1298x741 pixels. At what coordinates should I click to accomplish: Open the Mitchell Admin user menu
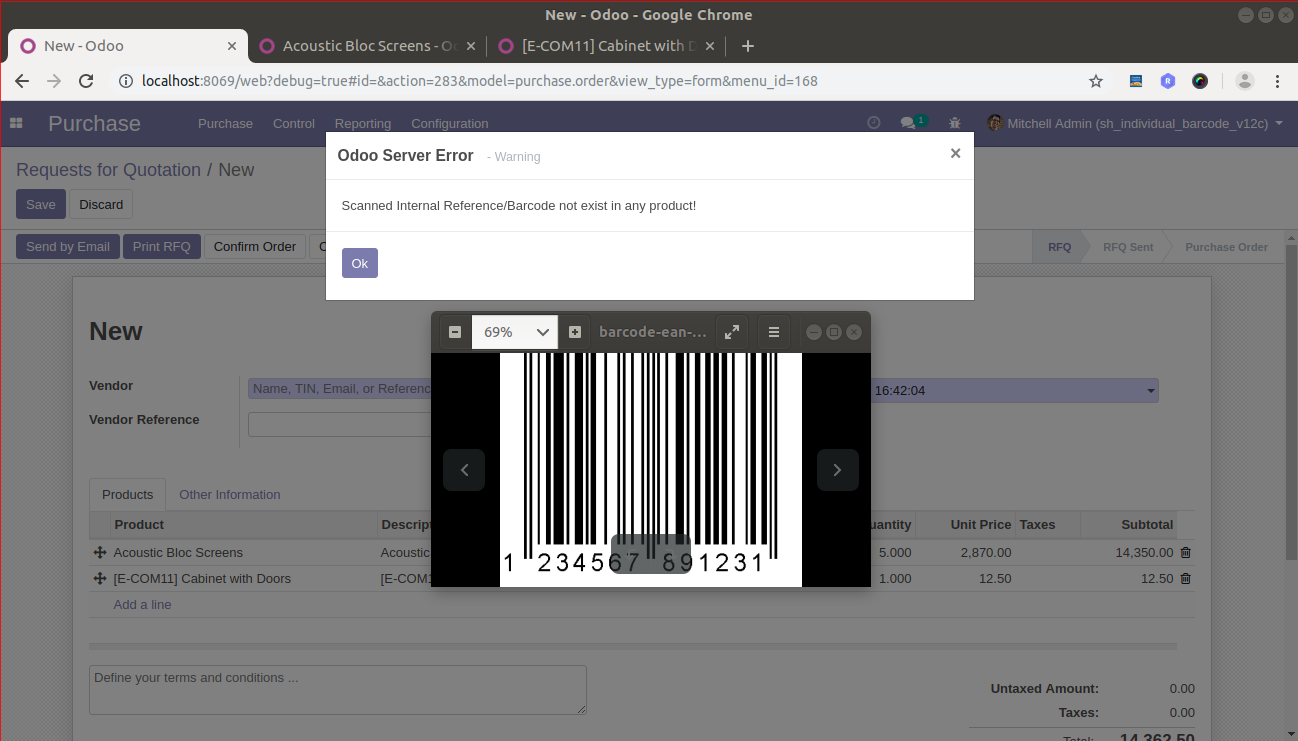(1135, 123)
